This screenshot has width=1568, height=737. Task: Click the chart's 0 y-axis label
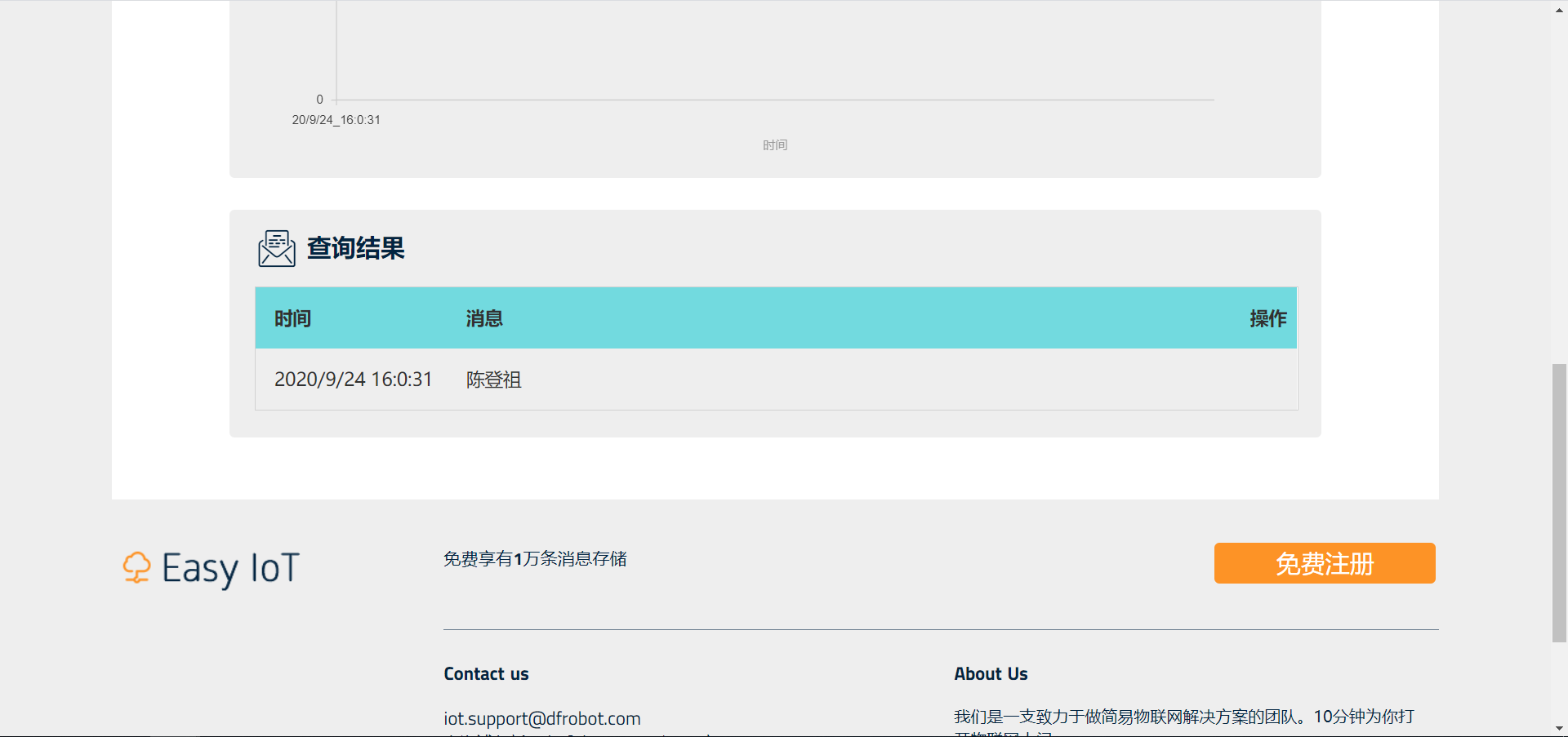point(319,100)
